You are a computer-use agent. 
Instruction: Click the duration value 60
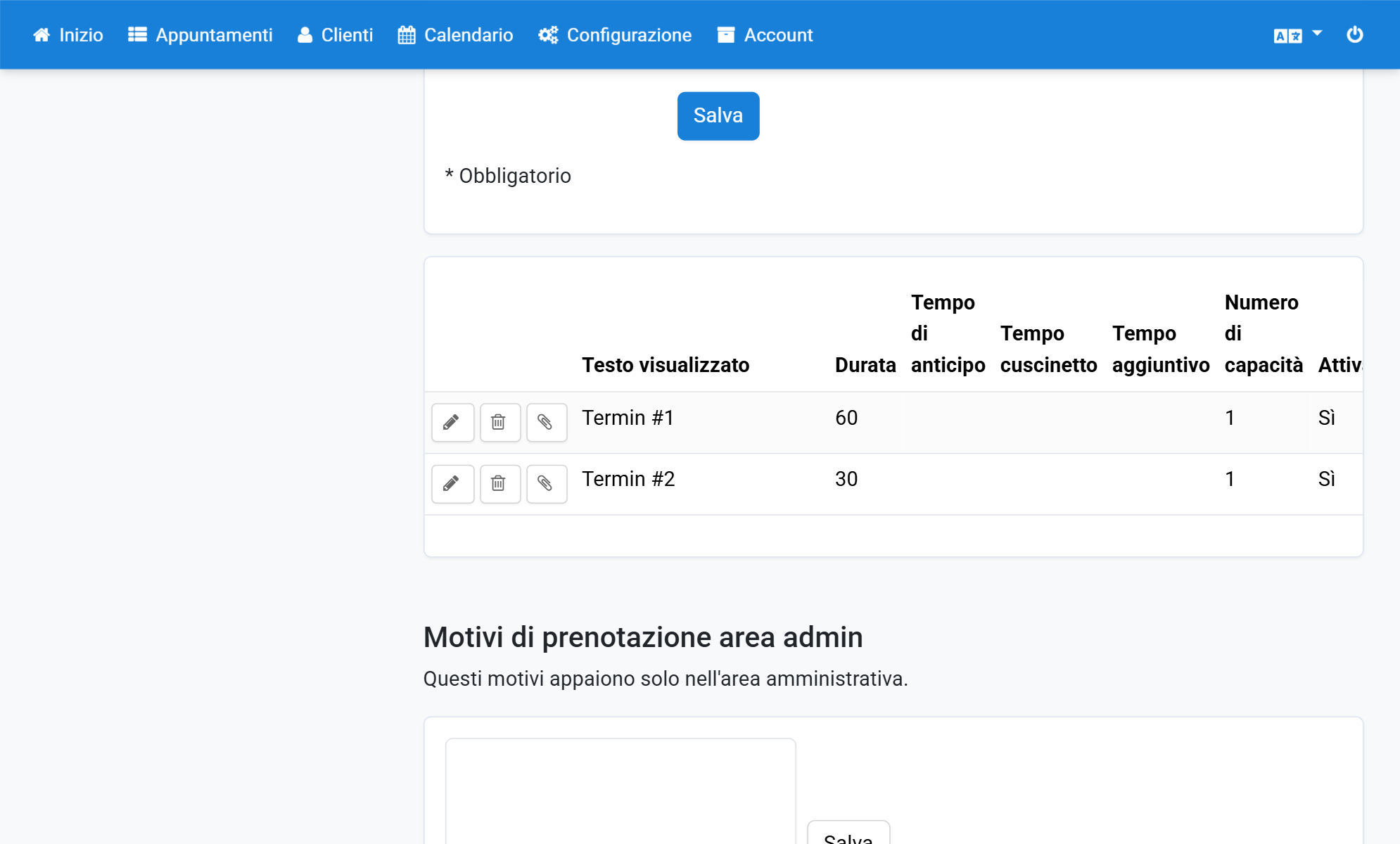[x=846, y=418]
